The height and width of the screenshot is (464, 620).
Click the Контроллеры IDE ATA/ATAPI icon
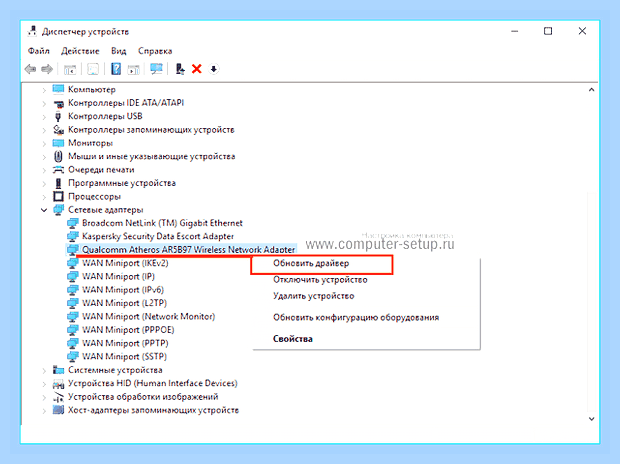(x=59, y=103)
